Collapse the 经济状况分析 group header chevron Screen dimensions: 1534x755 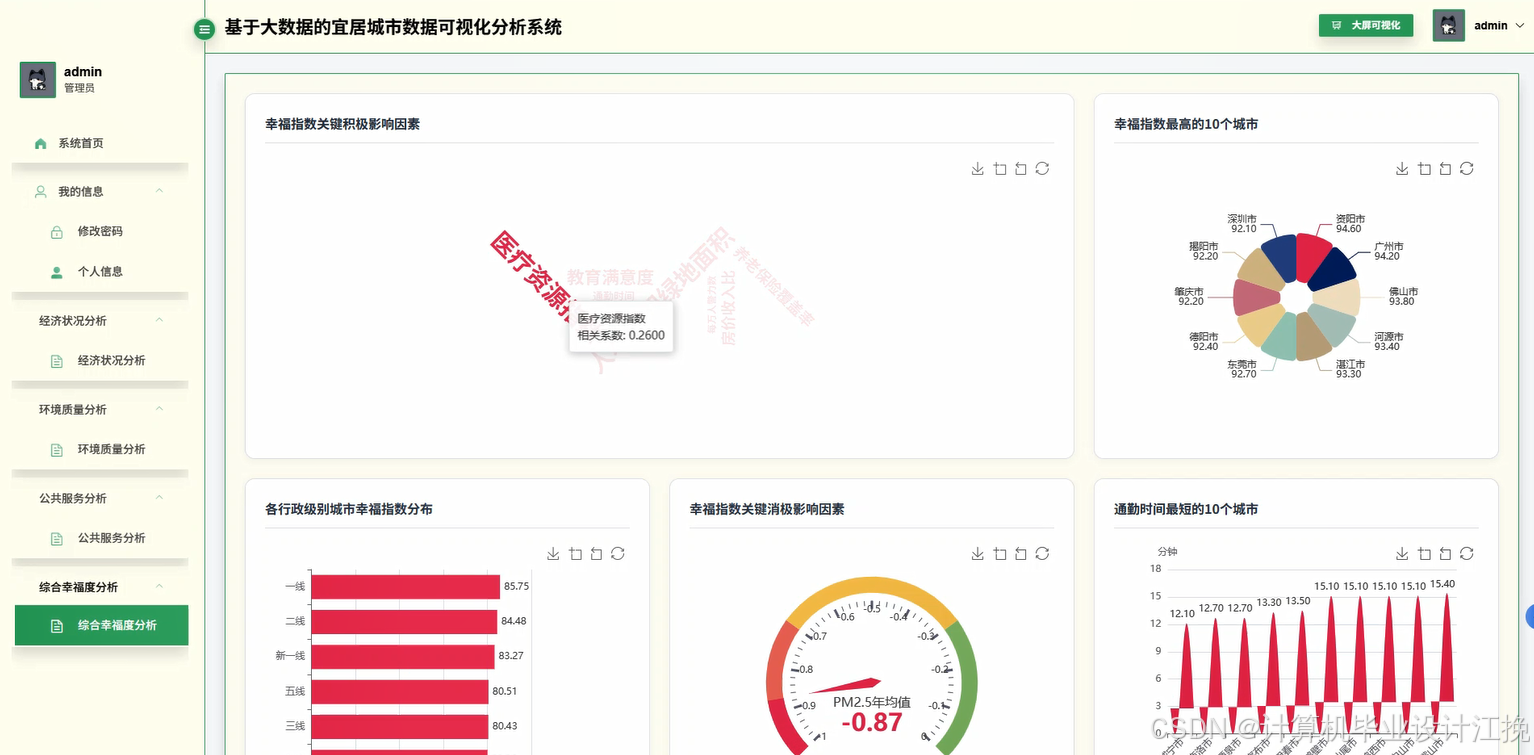(159, 320)
